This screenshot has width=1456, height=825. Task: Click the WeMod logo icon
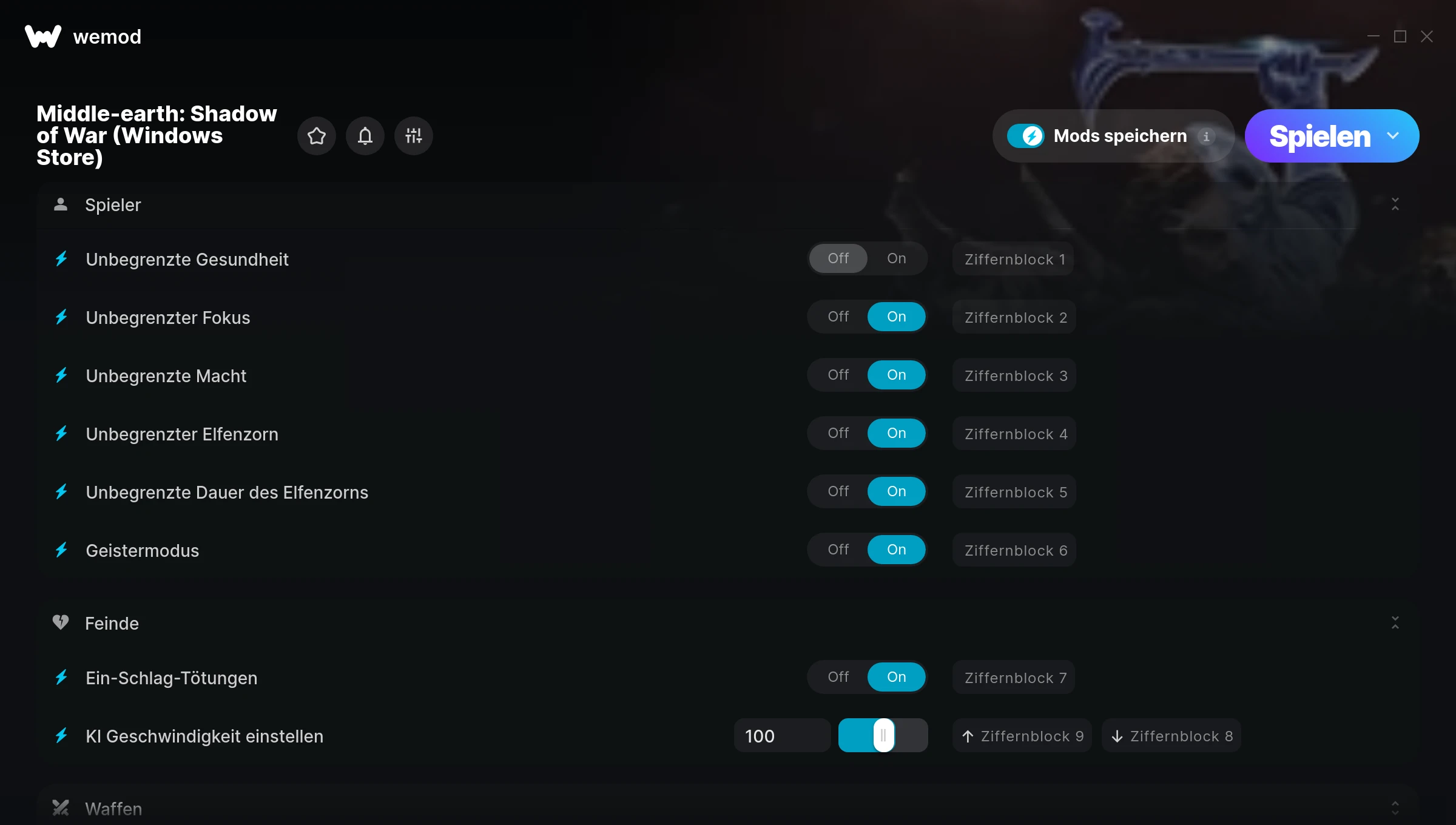(x=42, y=36)
